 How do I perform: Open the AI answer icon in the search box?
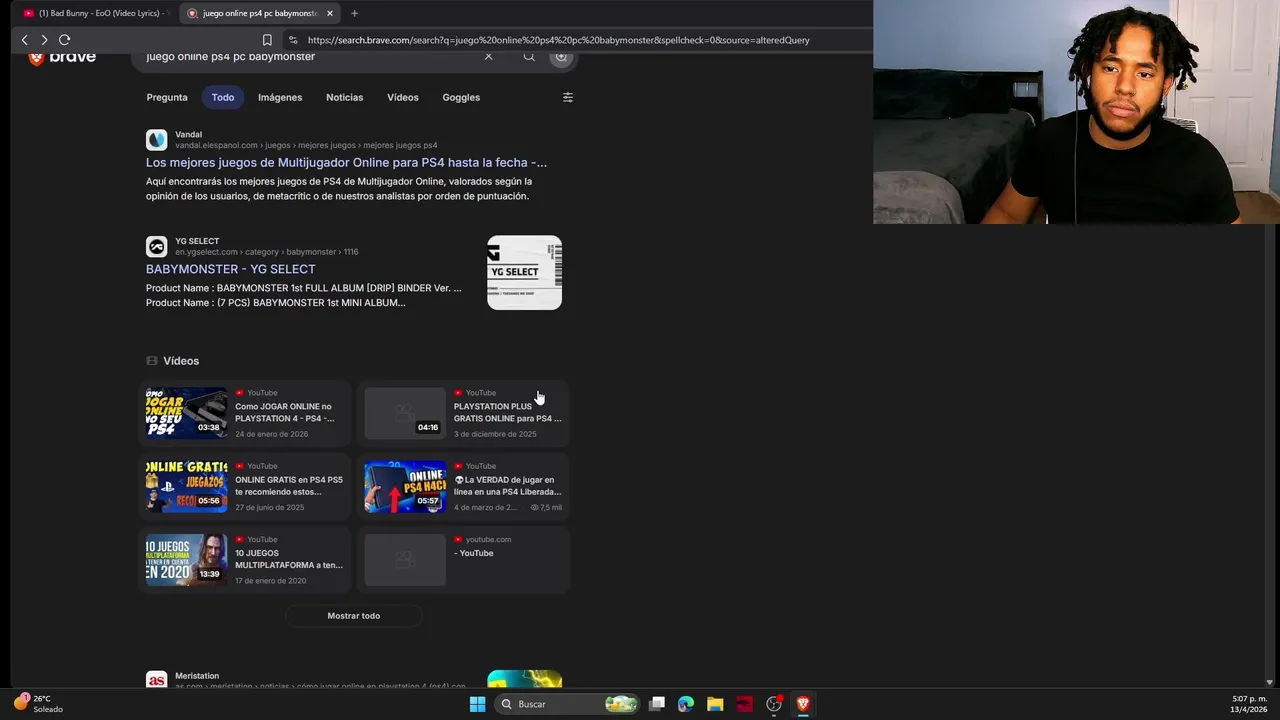click(561, 56)
